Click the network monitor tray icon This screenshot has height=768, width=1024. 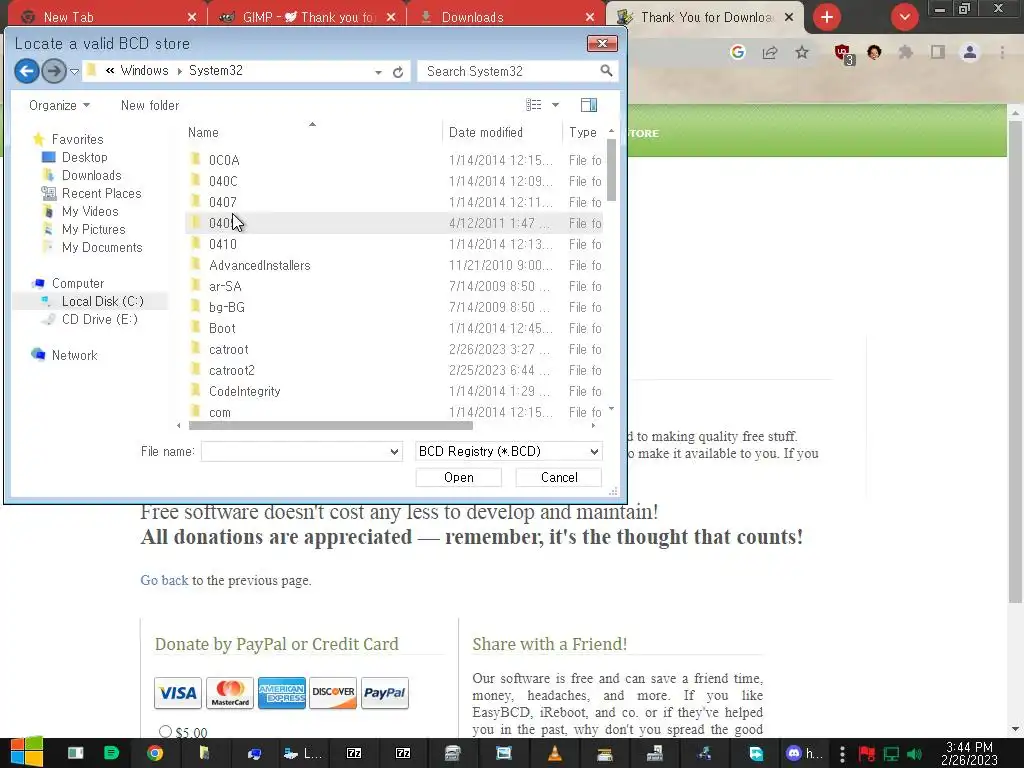coord(891,754)
